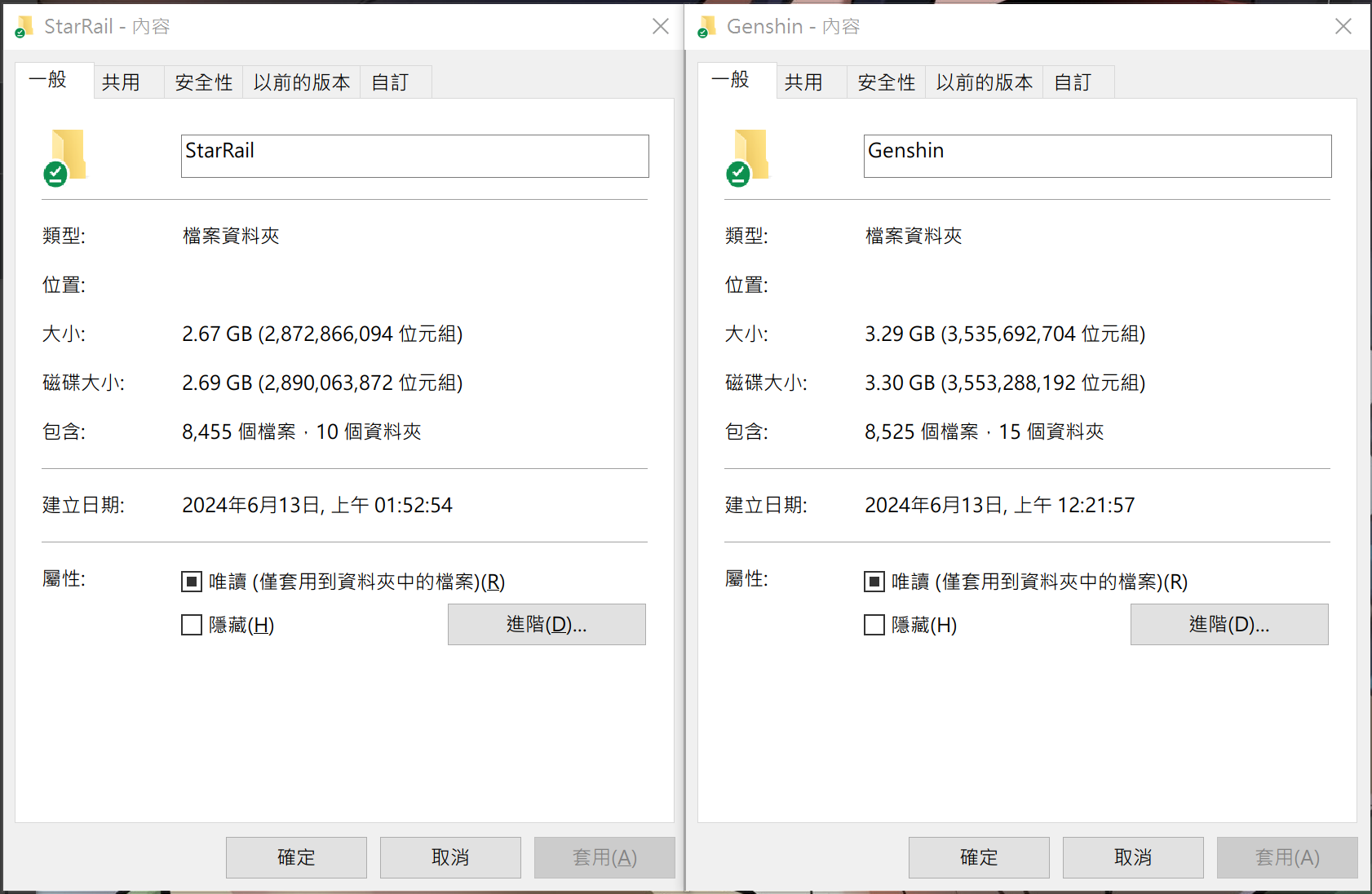Click the StarRail folder name text field
Image resolution: width=1372 pixels, height=894 pixels.
click(414, 156)
